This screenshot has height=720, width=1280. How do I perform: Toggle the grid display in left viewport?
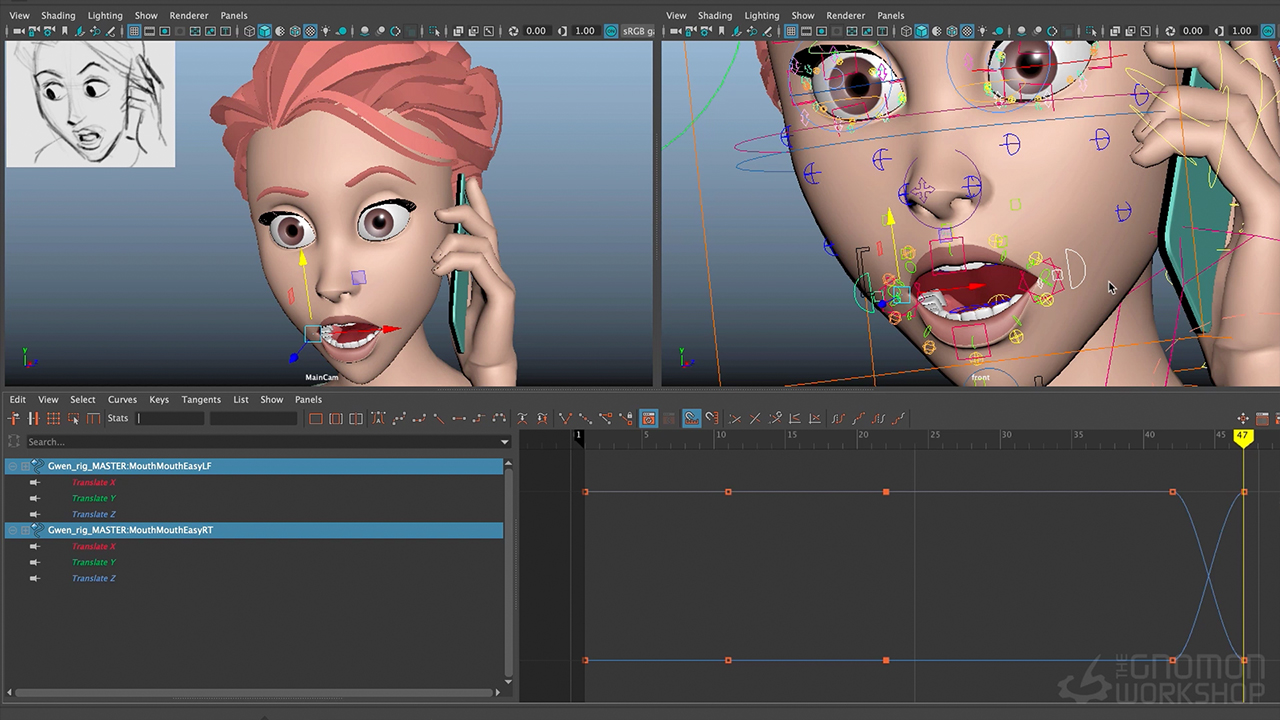pyautogui.click(x=134, y=31)
